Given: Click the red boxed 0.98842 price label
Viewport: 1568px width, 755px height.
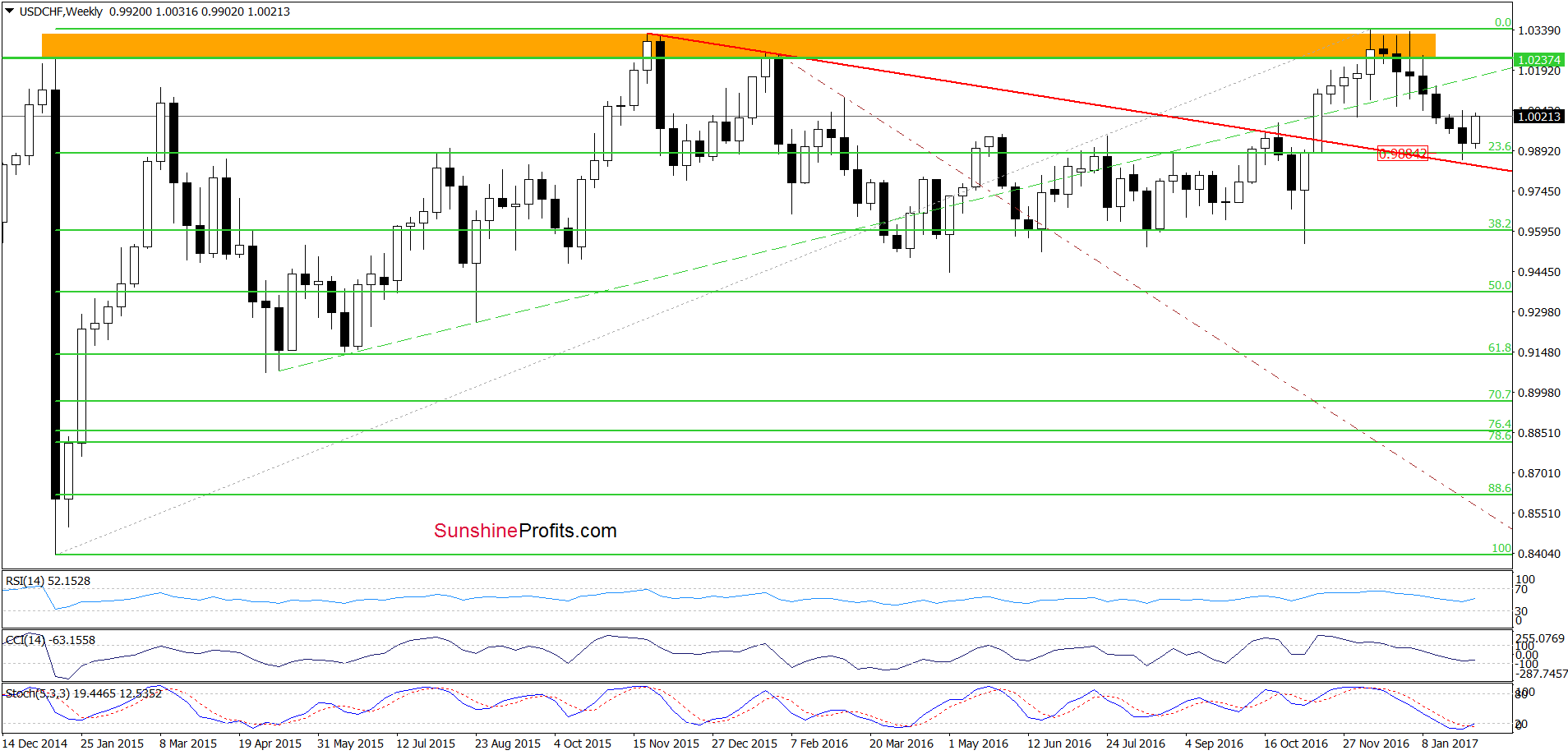Looking at the screenshot, I should pyautogui.click(x=1403, y=154).
